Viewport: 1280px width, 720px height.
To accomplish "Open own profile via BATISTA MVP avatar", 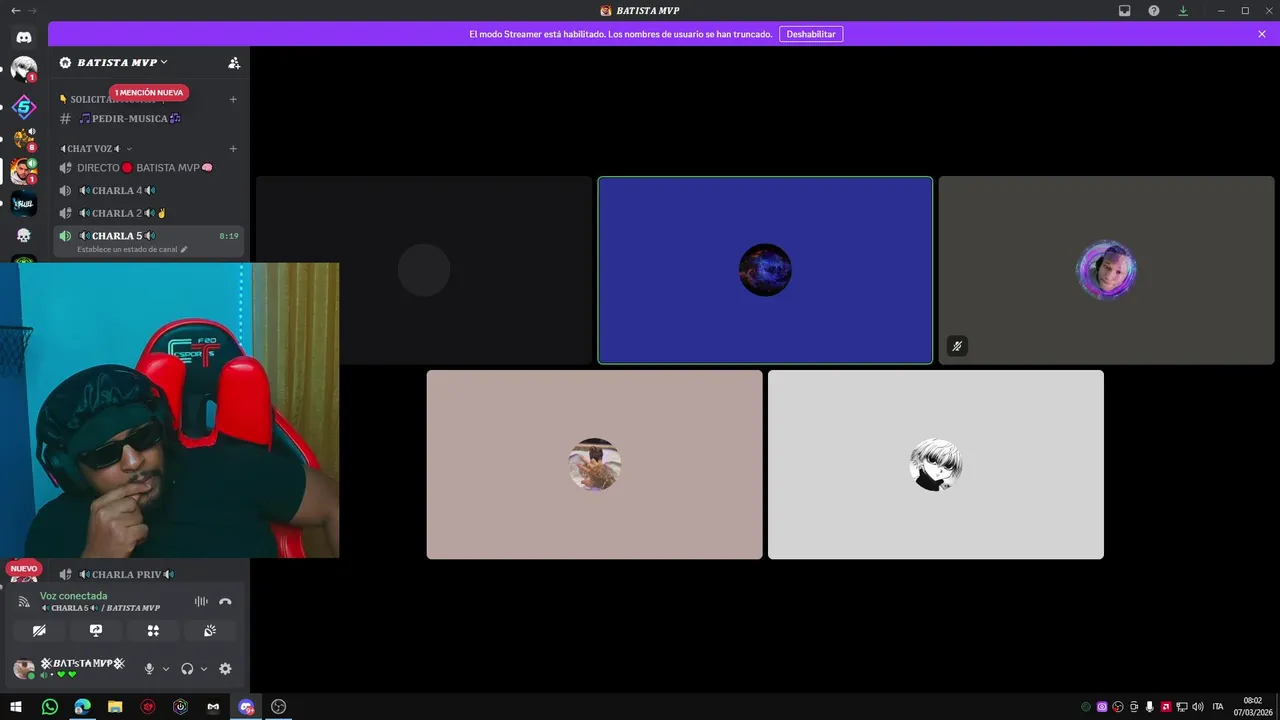I will click(x=23, y=669).
